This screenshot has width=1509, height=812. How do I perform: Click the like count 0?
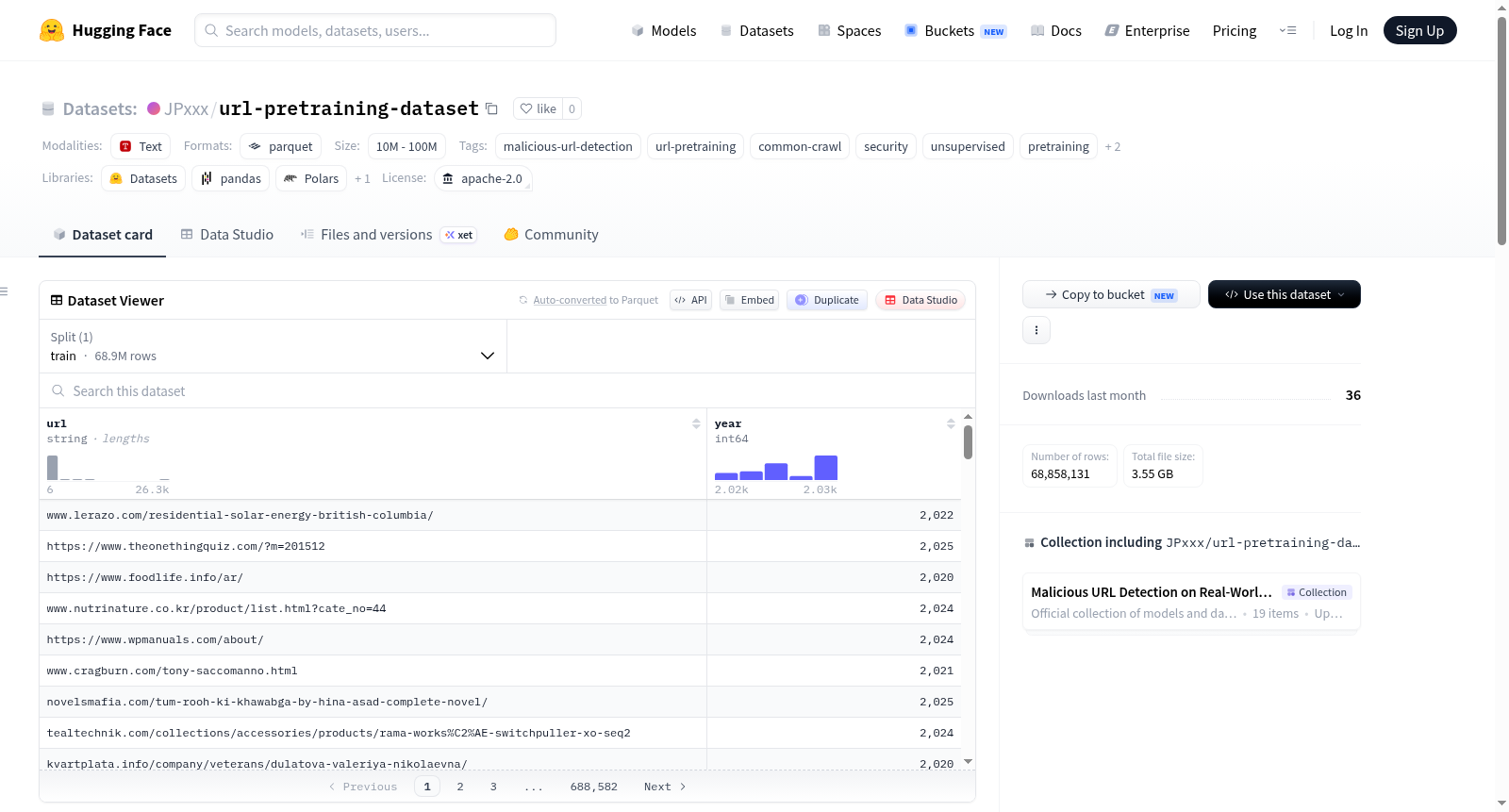click(x=572, y=108)
